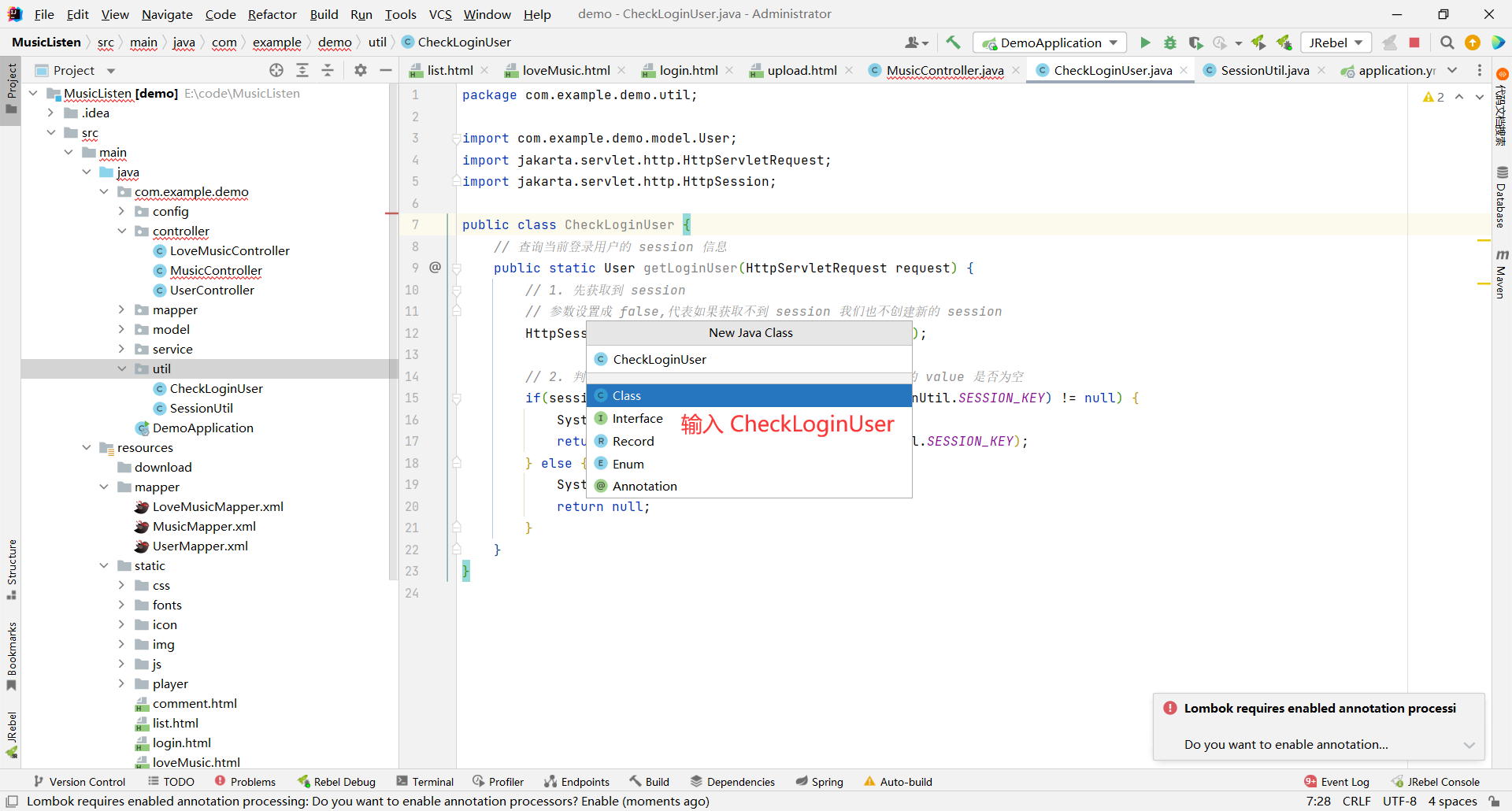Click Select Opened File target icon
1512x811 pixels.
tap(276, 70)
